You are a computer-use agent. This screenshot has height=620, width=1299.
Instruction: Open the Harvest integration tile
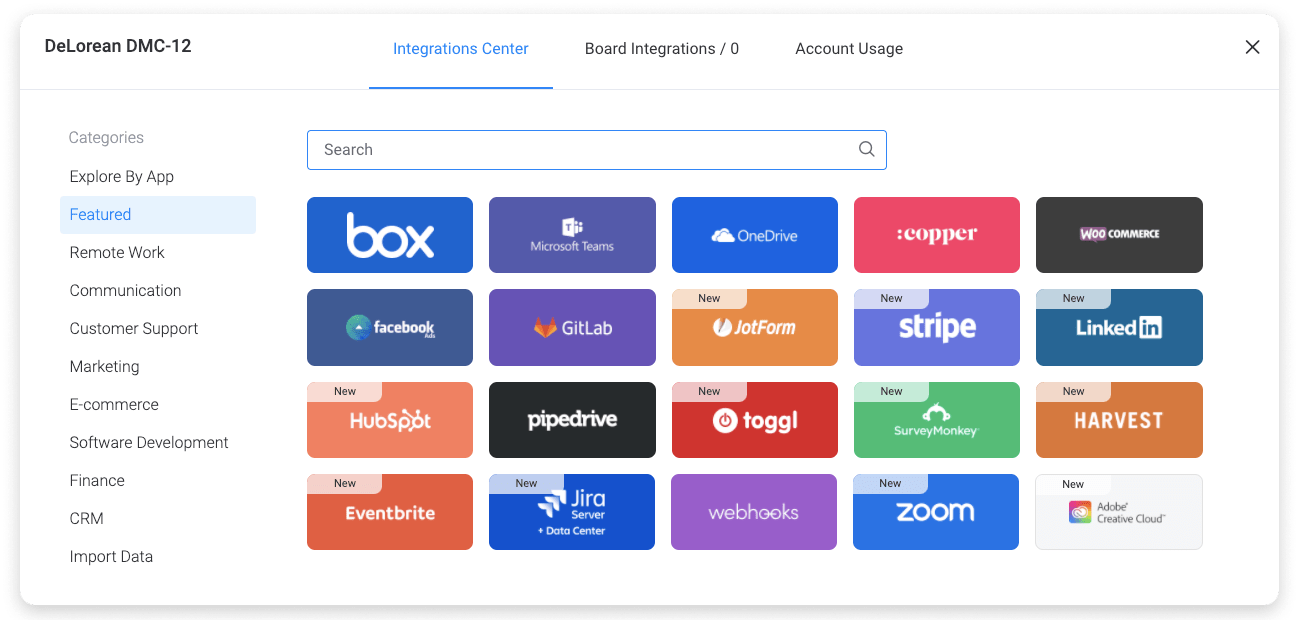[x=1119, y=420]
